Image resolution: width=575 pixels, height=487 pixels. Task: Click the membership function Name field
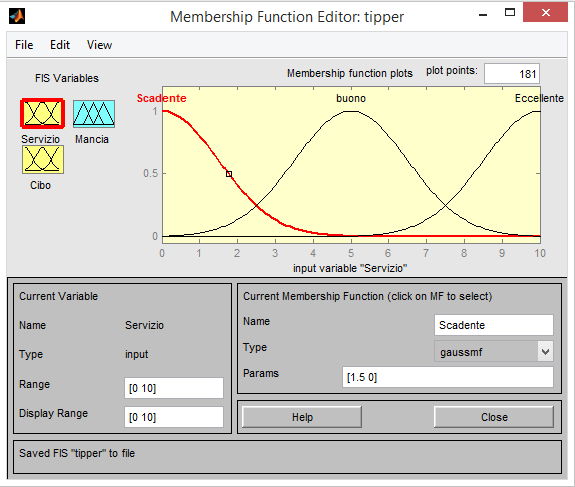click(x=494, y=325)
